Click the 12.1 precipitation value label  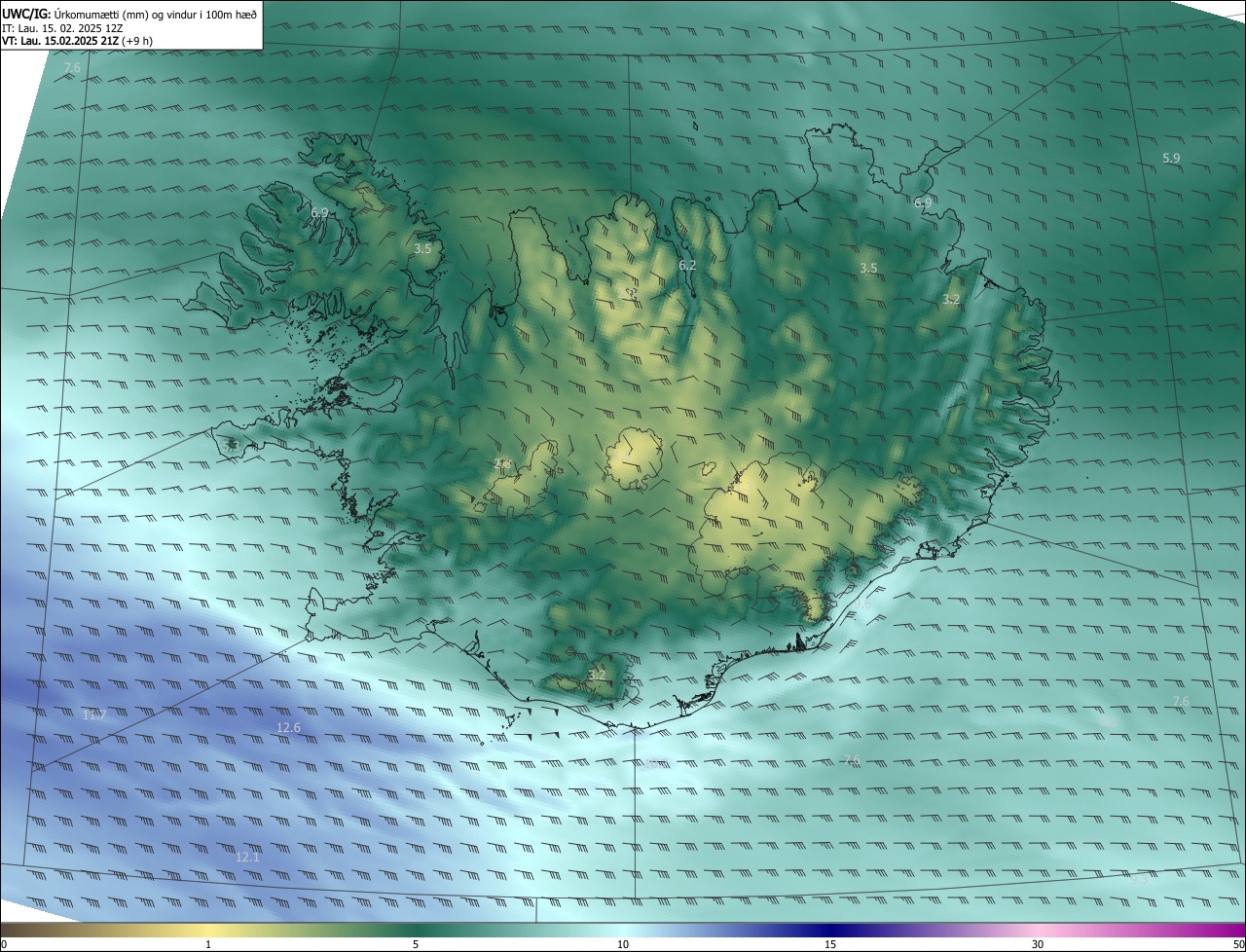click(x=247, y=857)
